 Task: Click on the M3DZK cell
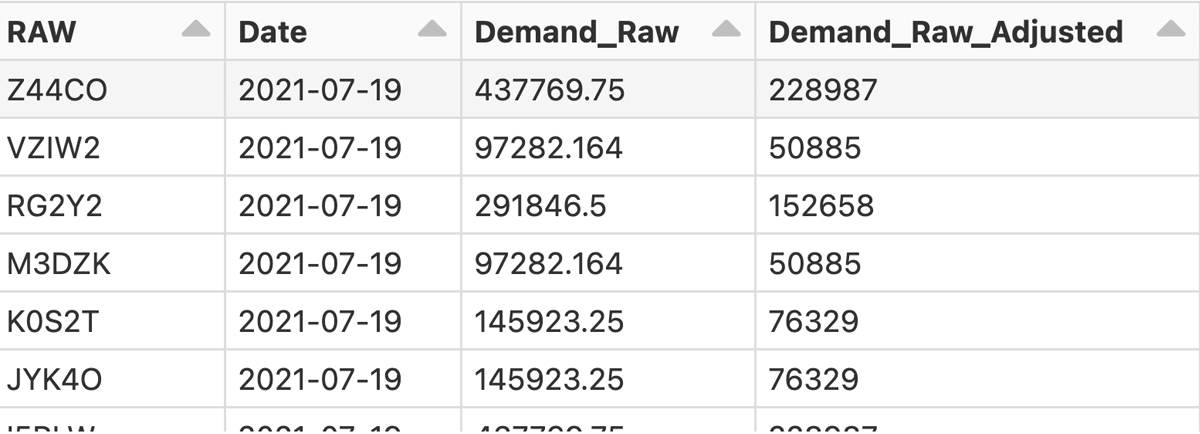pos(56,264)
